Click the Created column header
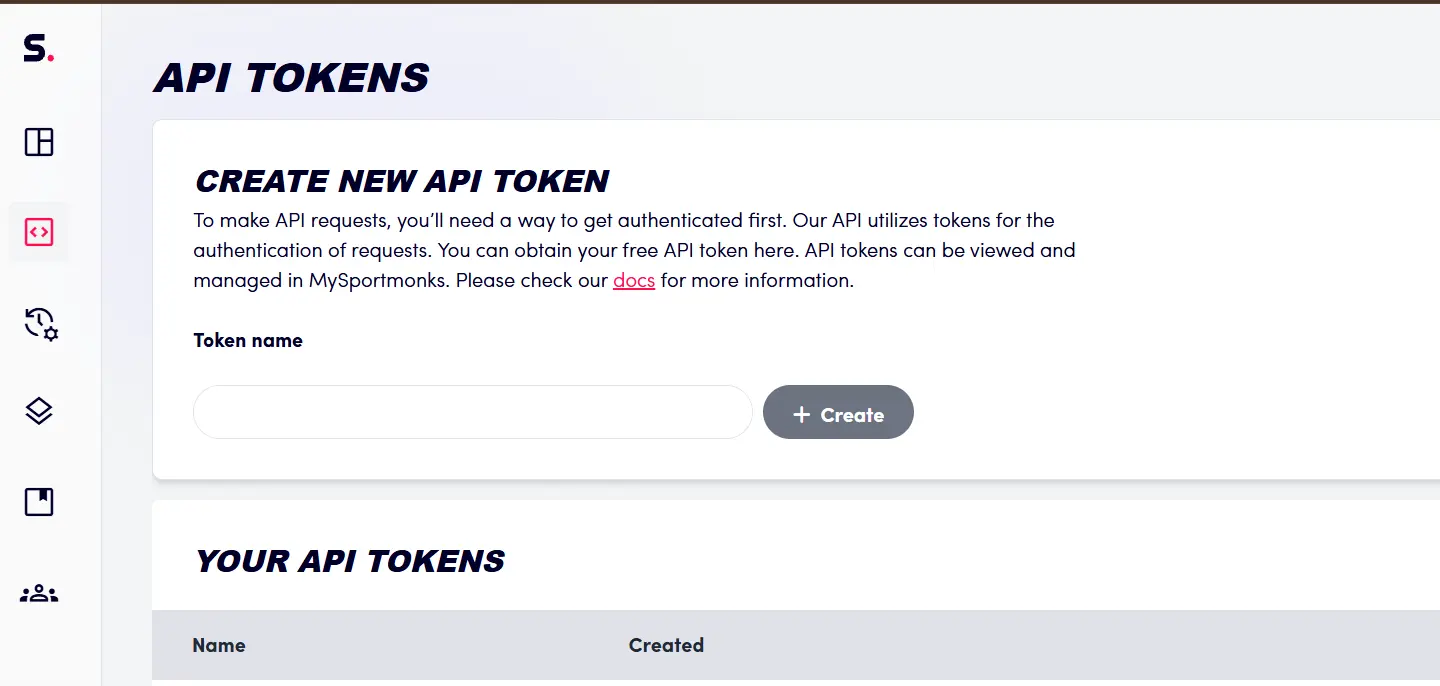The image size is (1440, 686). click(666, 645)
